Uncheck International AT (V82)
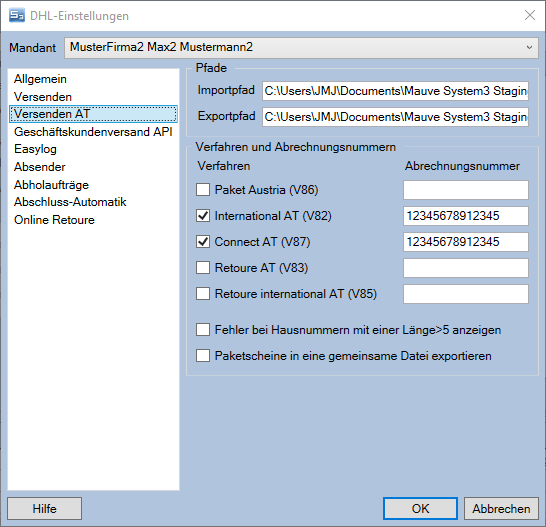 coord(203,216)
